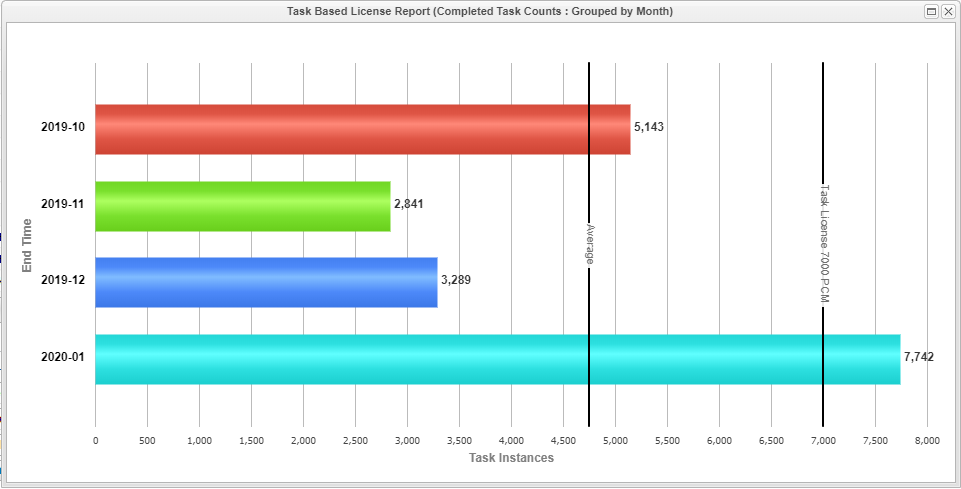The image size is (961, 489).
Task: Click the 2019-10 category axis label
Action: coord(63,128)
